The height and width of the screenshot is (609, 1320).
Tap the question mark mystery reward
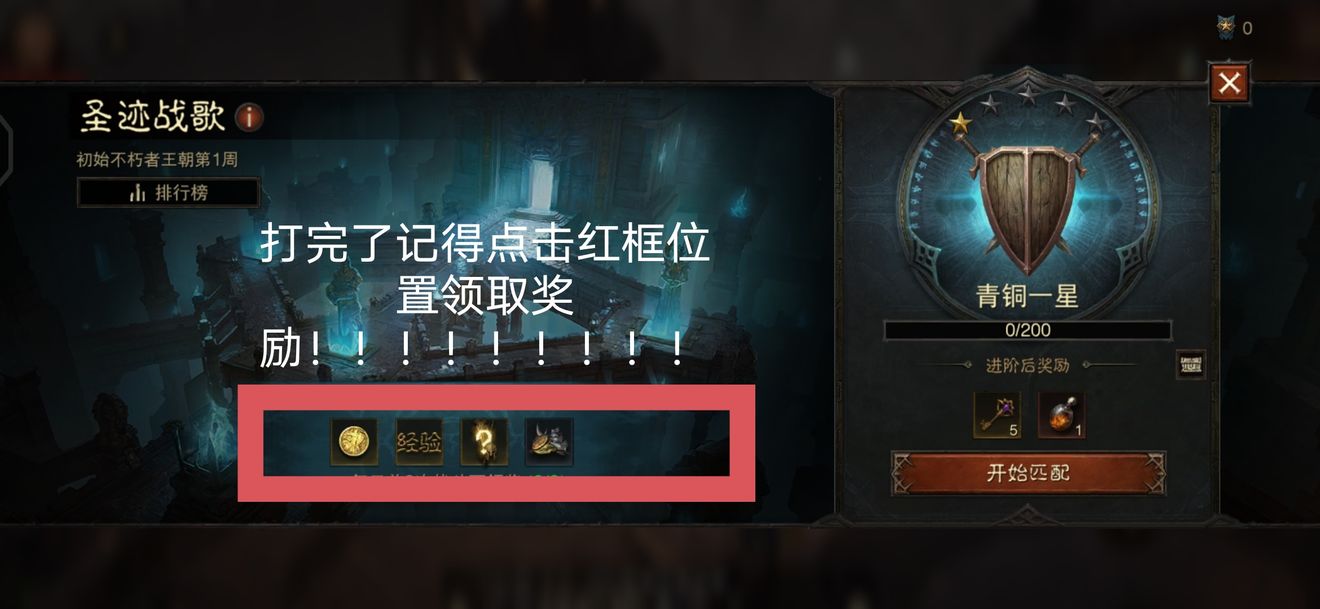click(484, 442)
